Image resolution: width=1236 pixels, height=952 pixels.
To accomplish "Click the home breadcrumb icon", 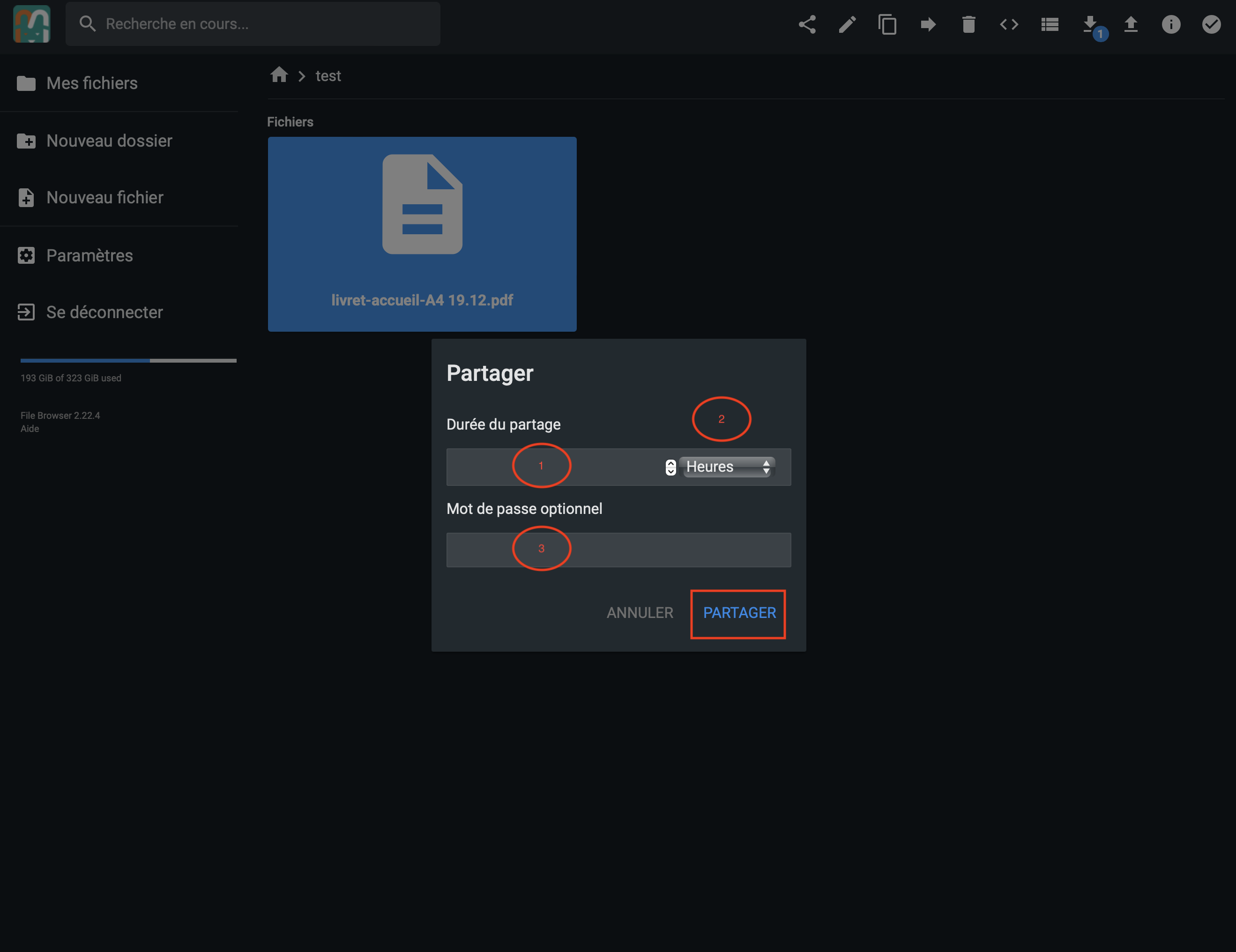I will pos(279,75).
